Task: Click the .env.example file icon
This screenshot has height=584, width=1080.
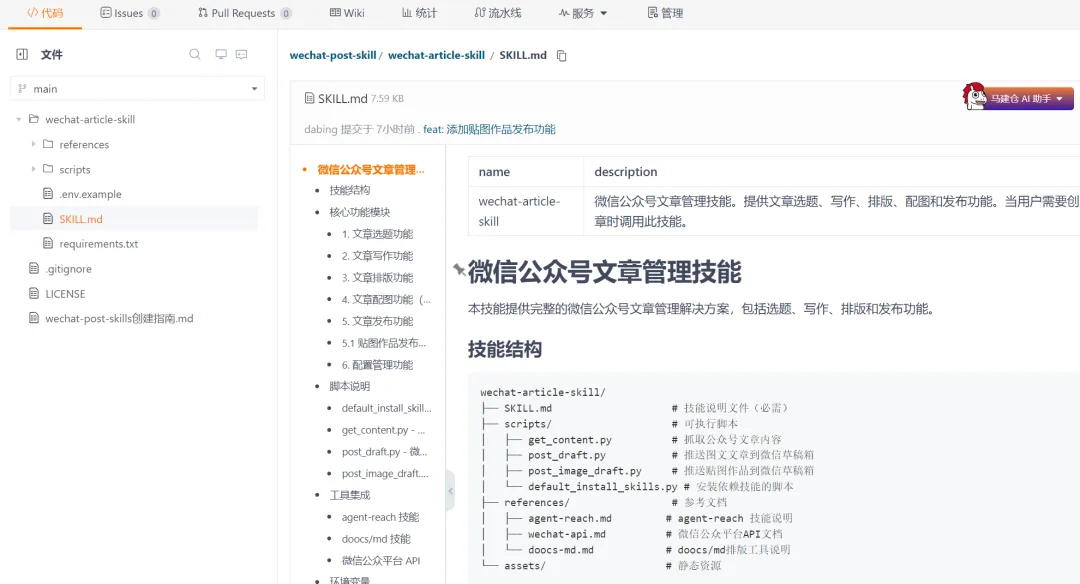Action: [48, 194]
